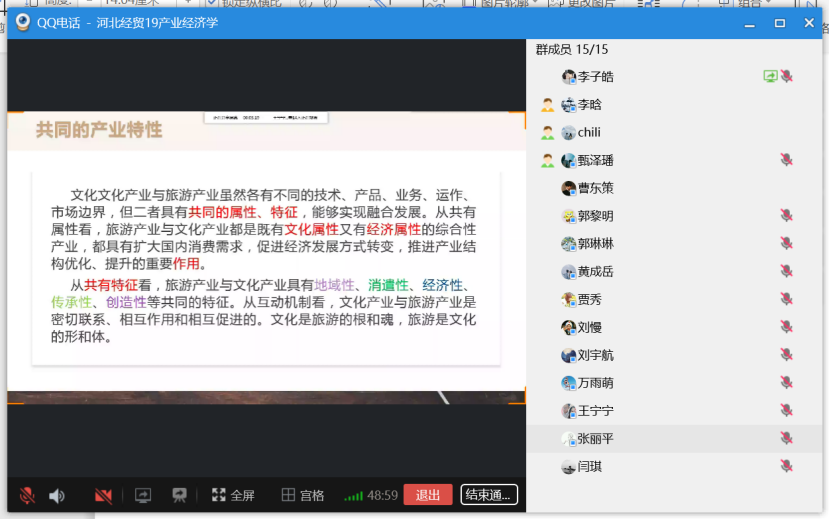Click the QQ电话 logo in title bar
The height and width of the screenshot is (520, 830).
coord(21,22)
